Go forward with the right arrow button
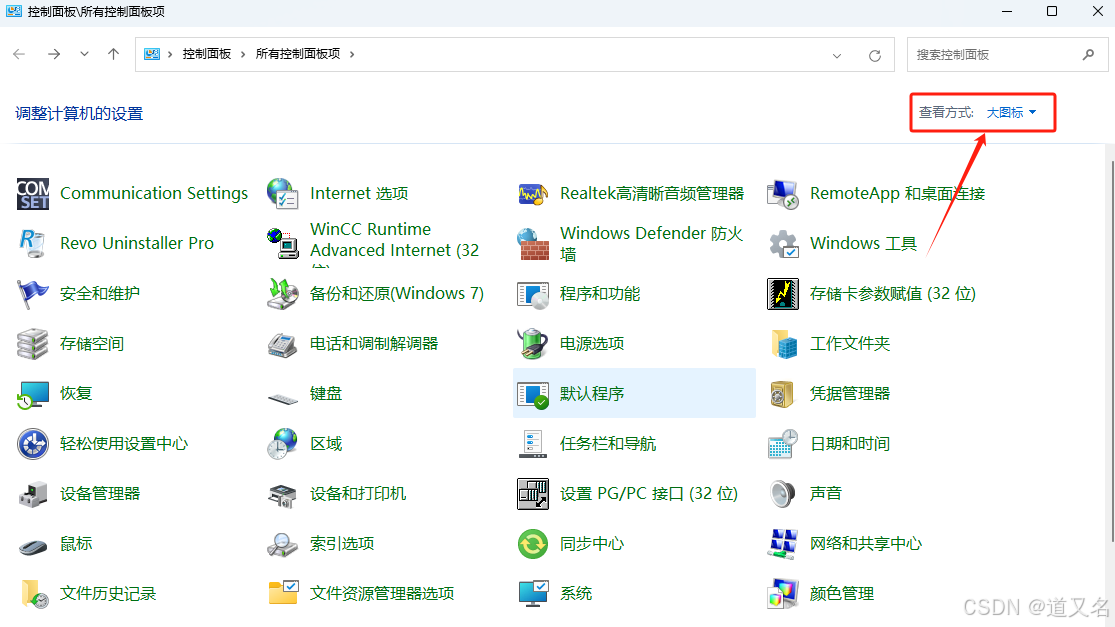Image resolution: width=1115 pixels, height=627 pixels. [x=54, y=54]
